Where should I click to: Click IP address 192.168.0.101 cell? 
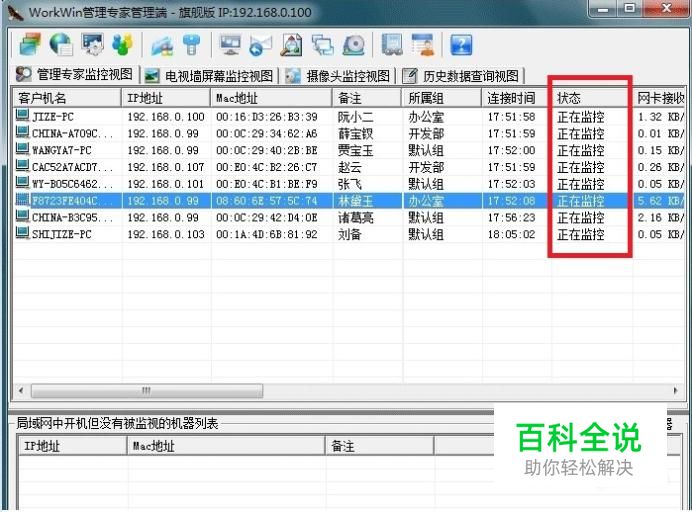[166, 184]
